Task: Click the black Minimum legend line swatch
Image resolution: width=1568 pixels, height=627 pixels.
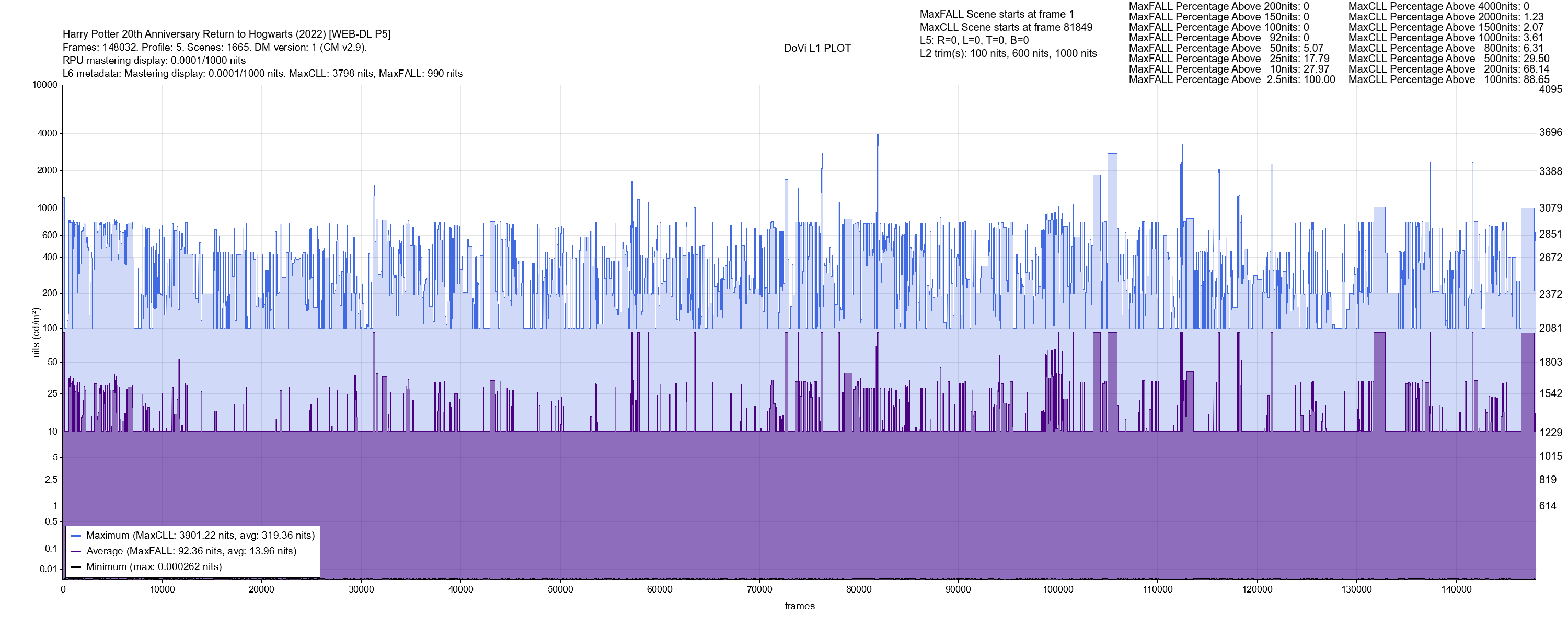Action: tap(76, 567)
